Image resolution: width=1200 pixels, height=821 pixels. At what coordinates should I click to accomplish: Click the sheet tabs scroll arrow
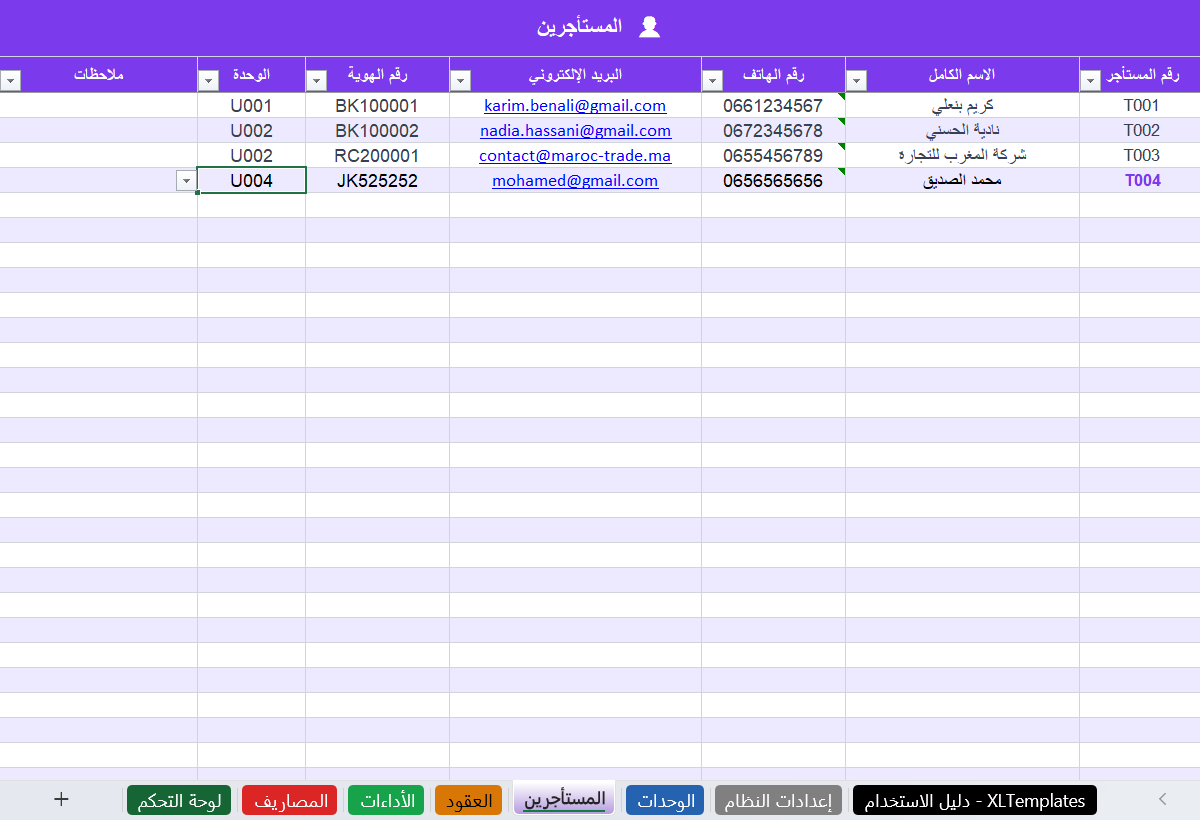pos(1162,799)
